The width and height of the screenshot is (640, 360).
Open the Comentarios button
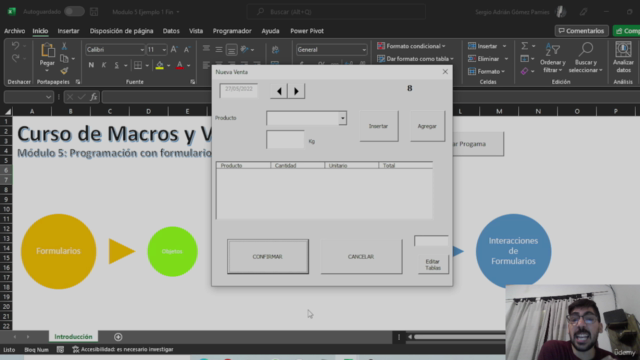click(x=582, y=31)
